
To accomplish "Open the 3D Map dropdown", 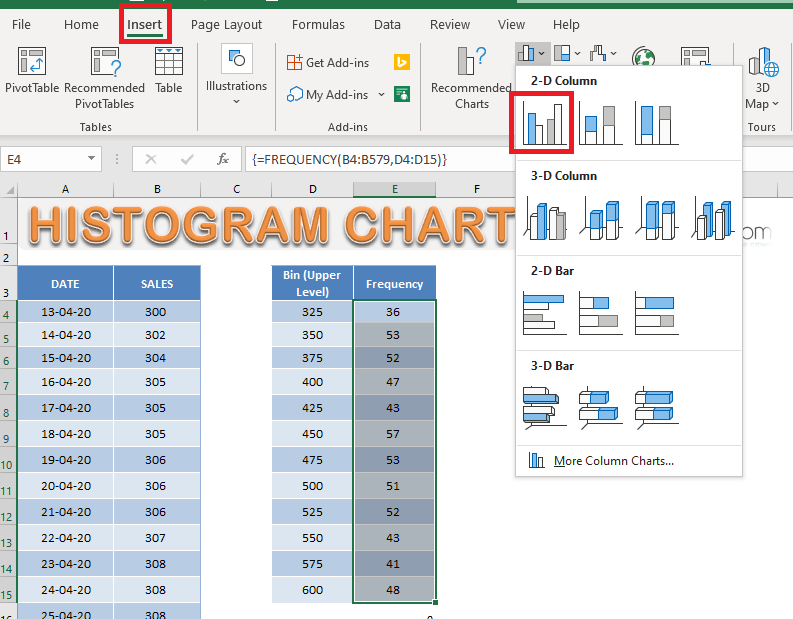I will (x=762, y=78).
